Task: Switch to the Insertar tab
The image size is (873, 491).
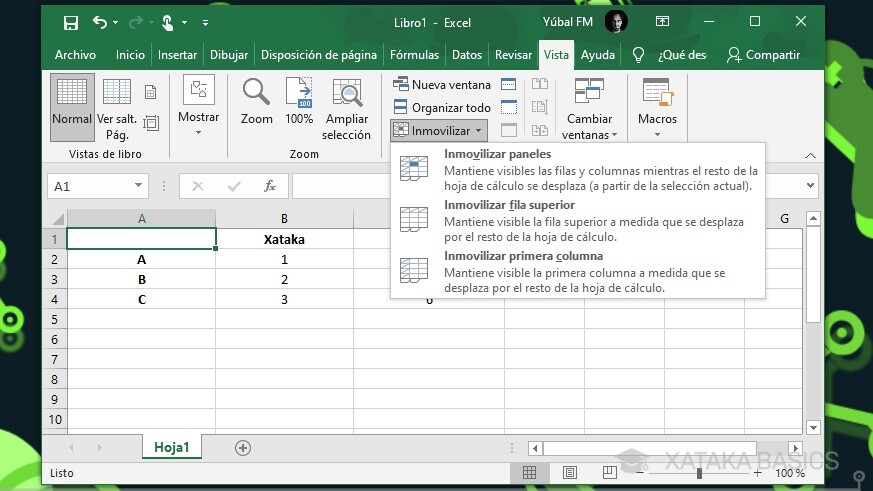Action: click(x=177, y=55)
